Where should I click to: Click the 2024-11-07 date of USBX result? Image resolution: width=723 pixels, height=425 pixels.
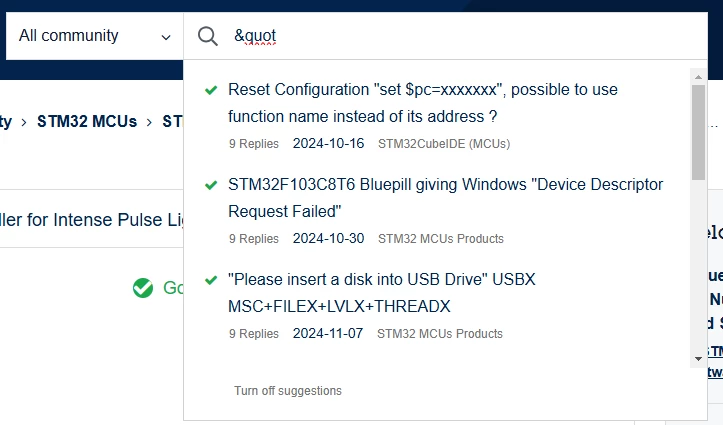(x=328, y=333)
